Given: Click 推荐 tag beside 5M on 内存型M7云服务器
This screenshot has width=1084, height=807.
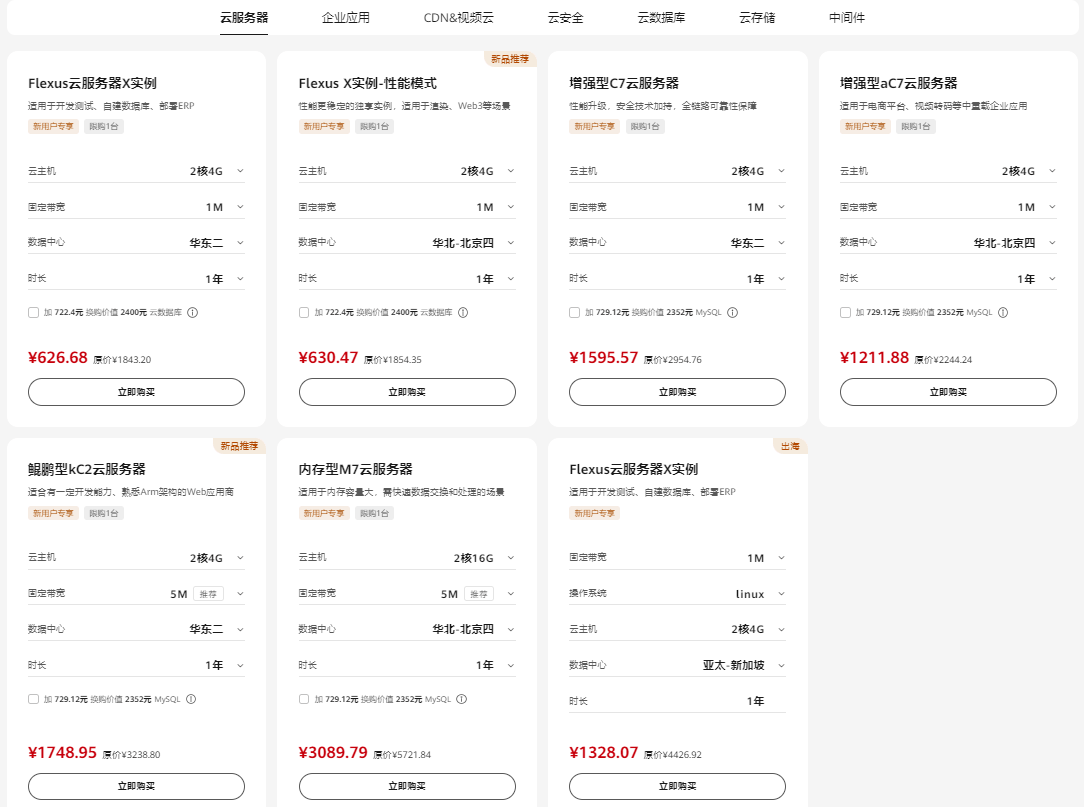Looking at the screenshot, I should point(479,594).
